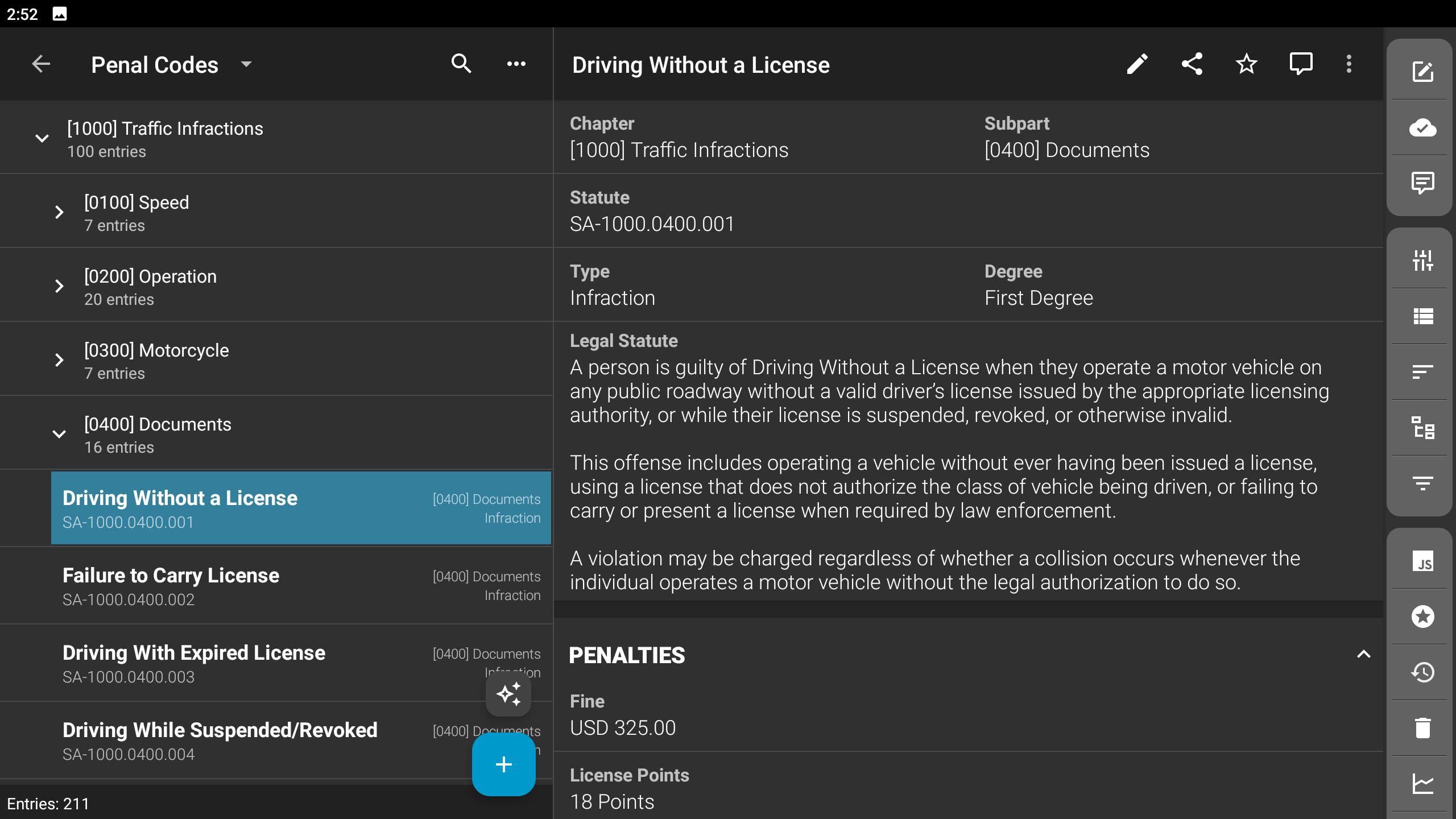Open the JS scripts sidebar icon
This screenshot has height=819, width=1456.
(x=1422, y=561)
